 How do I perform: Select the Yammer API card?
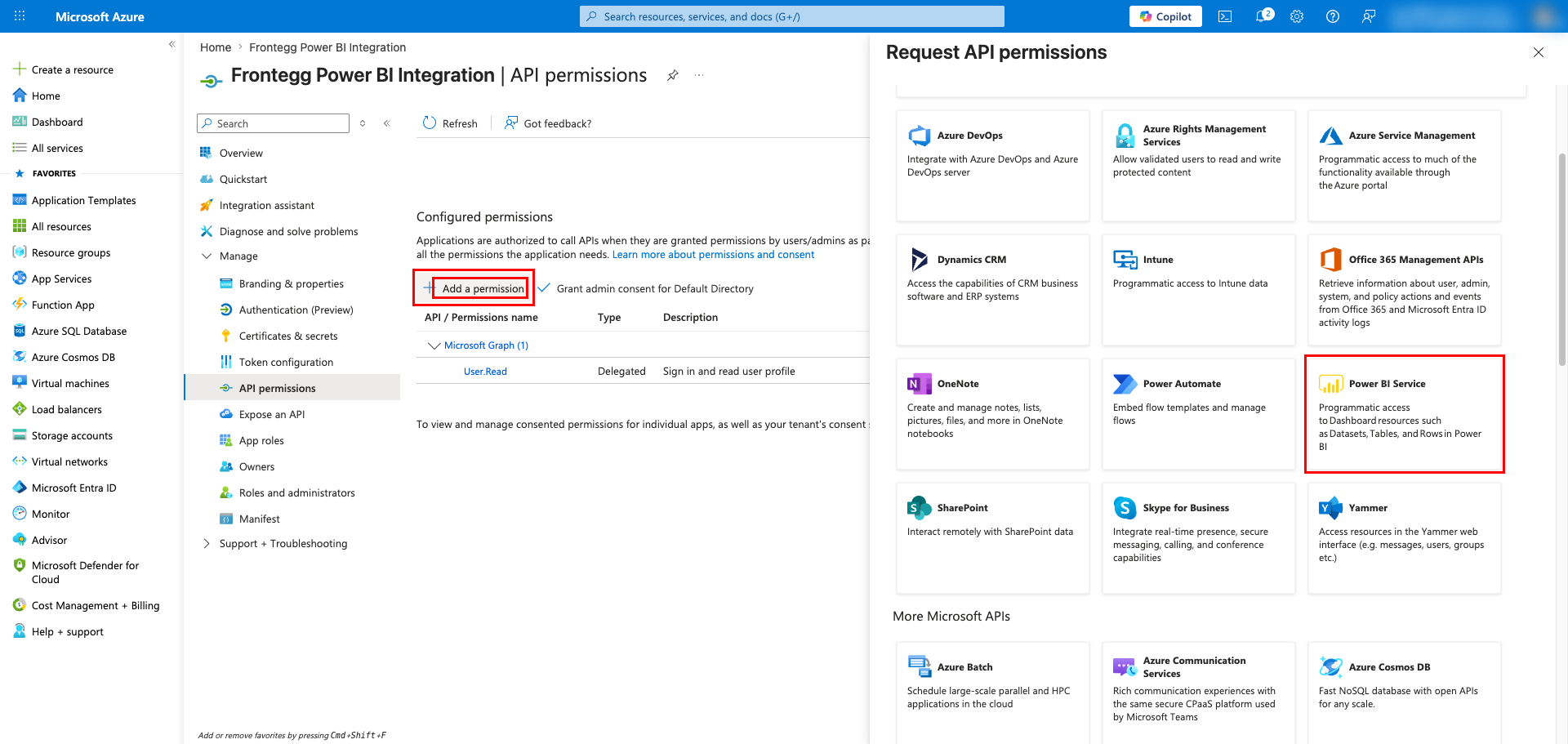pyautogui.click(x=1405, y=538)
